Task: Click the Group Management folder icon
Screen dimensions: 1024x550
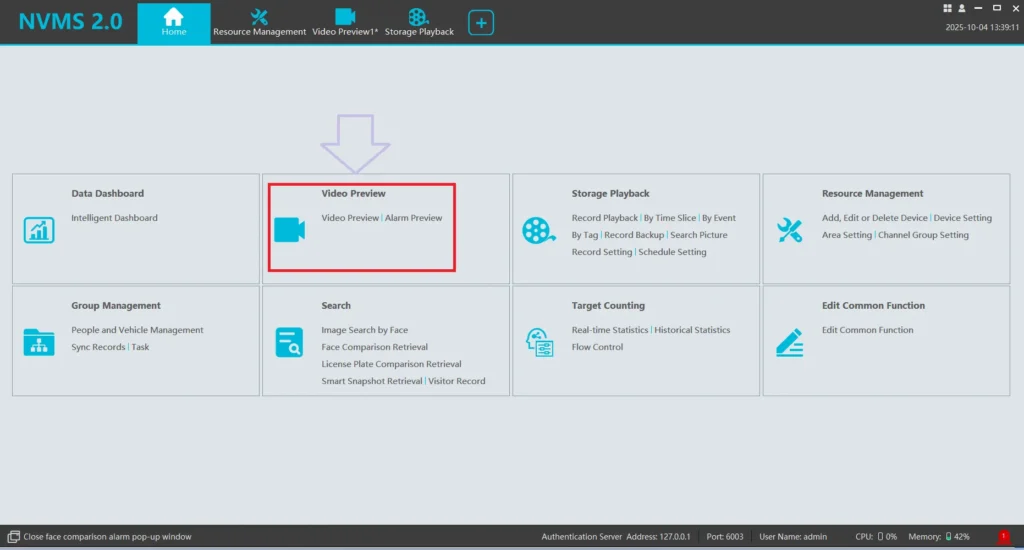Action: point(39,342)
